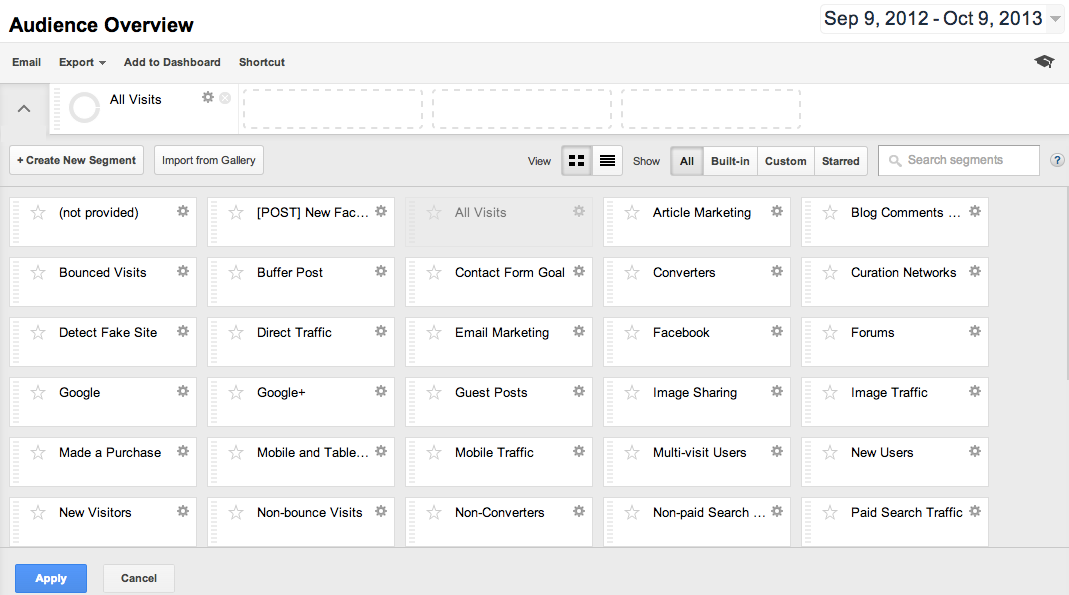The height and width of the screenshot is (595, 1069).
Task: Switch segments to grid view
Action: point(577,159)
